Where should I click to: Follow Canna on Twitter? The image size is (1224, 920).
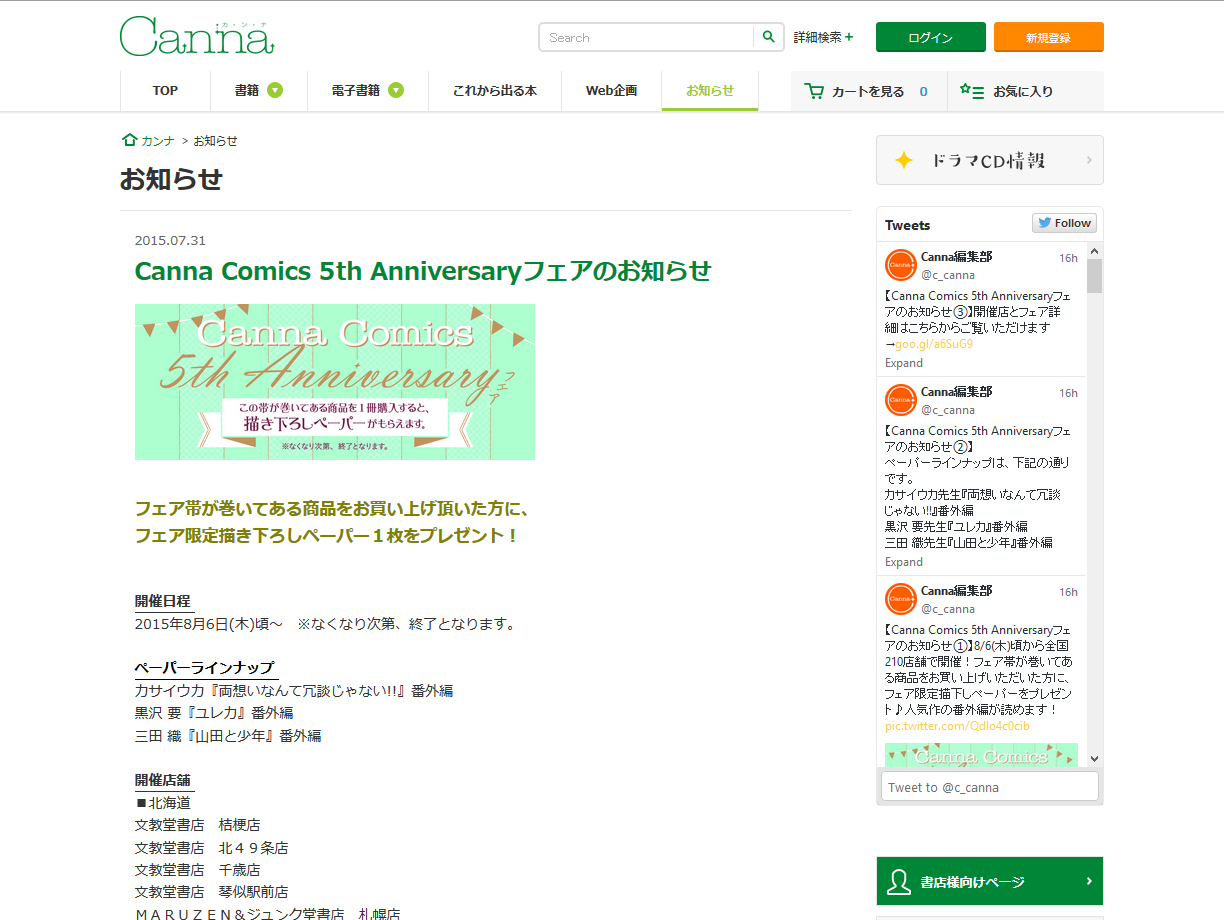(x=1064, y=223)
